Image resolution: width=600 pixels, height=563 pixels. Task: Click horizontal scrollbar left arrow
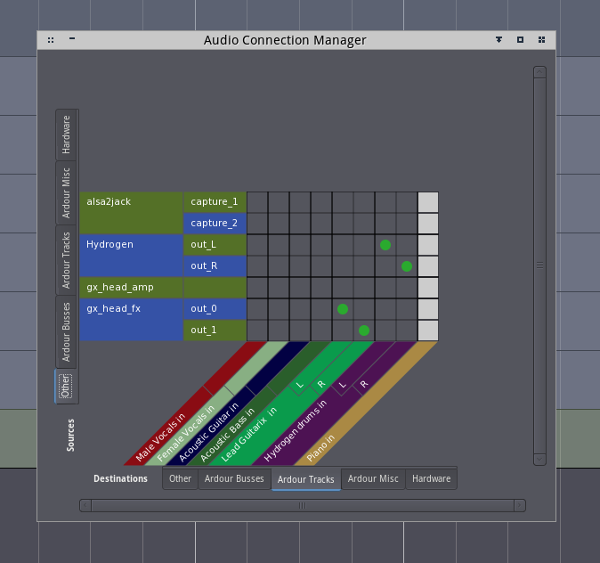click(x=85, y=505)
